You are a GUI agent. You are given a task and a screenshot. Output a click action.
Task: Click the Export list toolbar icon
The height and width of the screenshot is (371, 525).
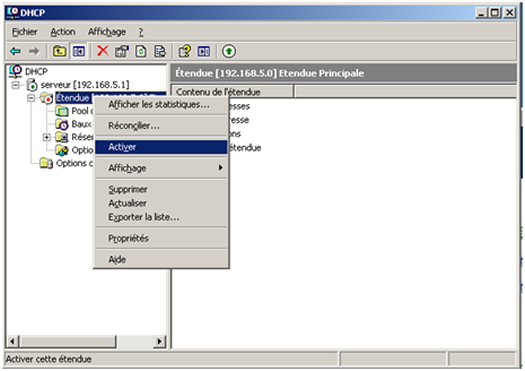(160, 51)
